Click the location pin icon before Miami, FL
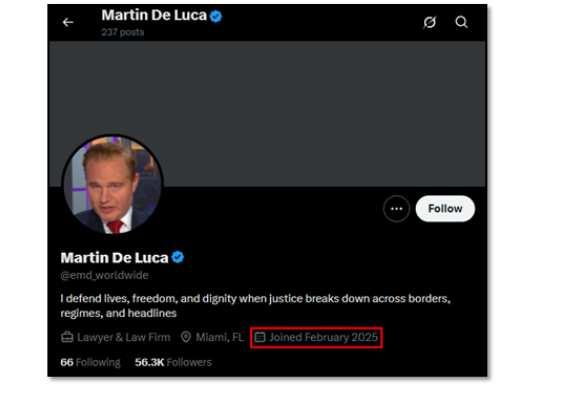The height and width of the screenshot is (393, 567). point(186,337)
